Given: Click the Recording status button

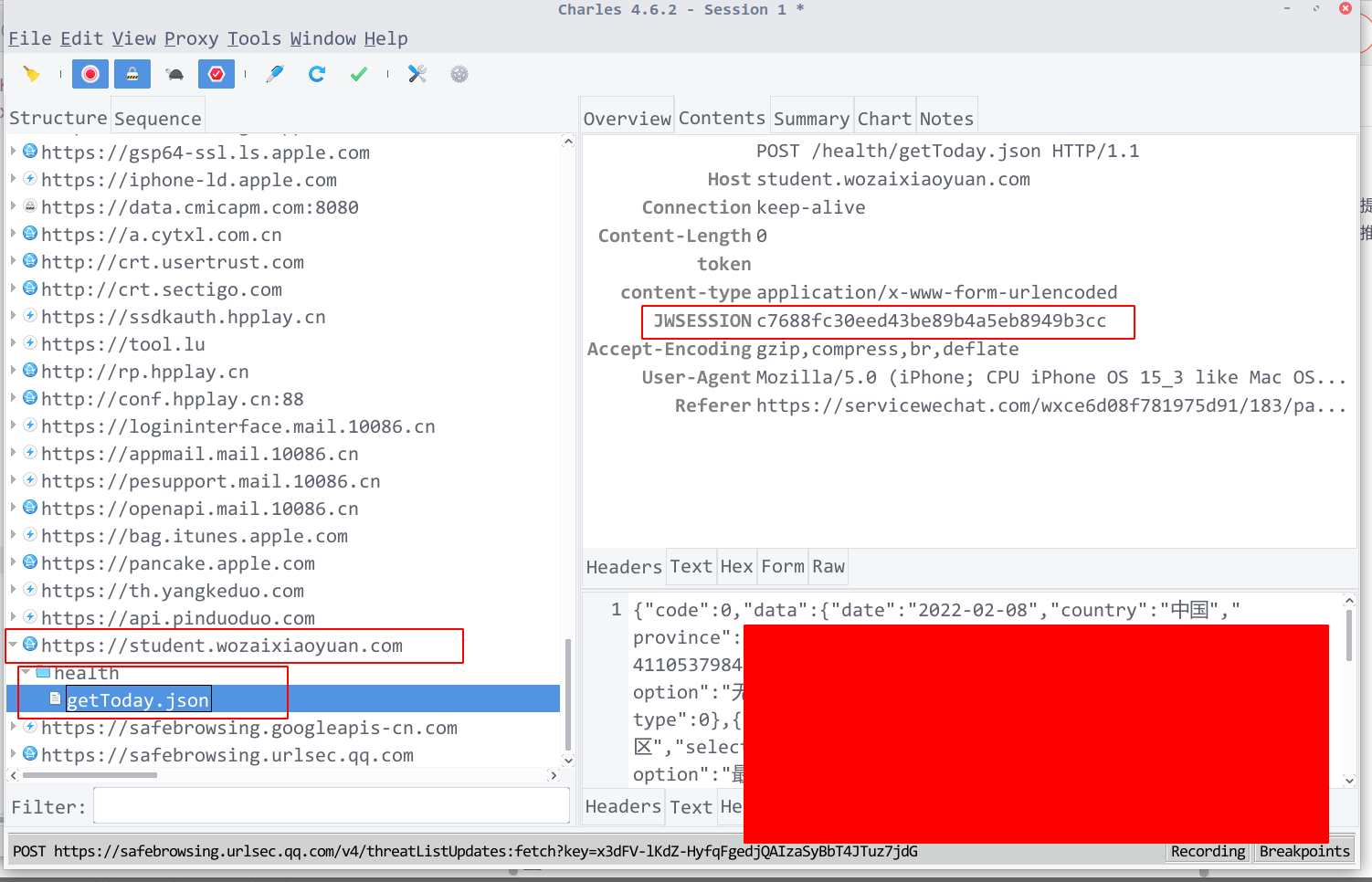Looking at the screenshot, I should (x=1208, y=851).
